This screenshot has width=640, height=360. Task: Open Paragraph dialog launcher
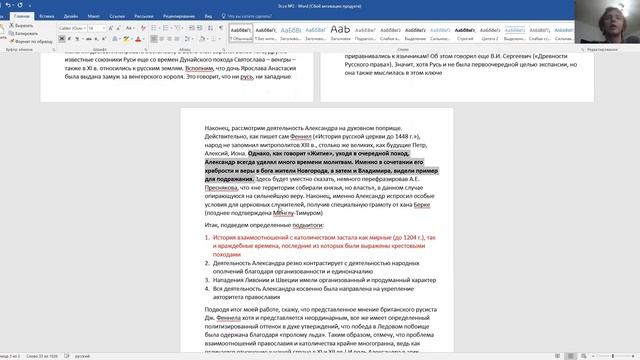pyautogui.click(x=224, y=49)
